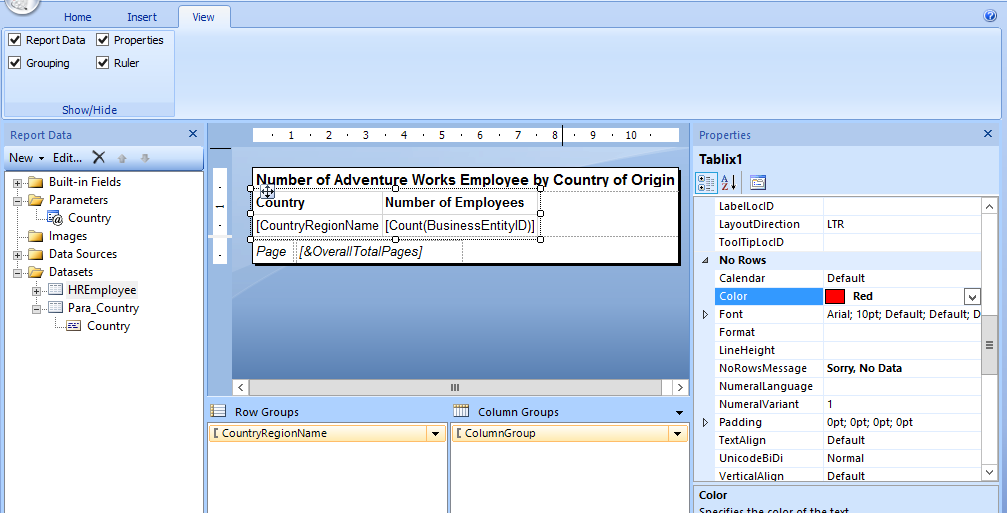Image resolution: width=1007 pixels, height=513 pixels.
Task: Select the Calendar property row
Action: point(848,279)
